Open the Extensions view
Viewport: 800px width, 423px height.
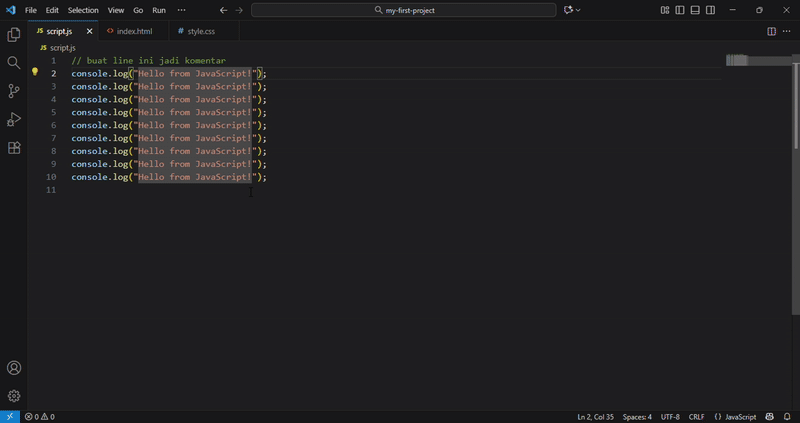click(x=14, y=148)
